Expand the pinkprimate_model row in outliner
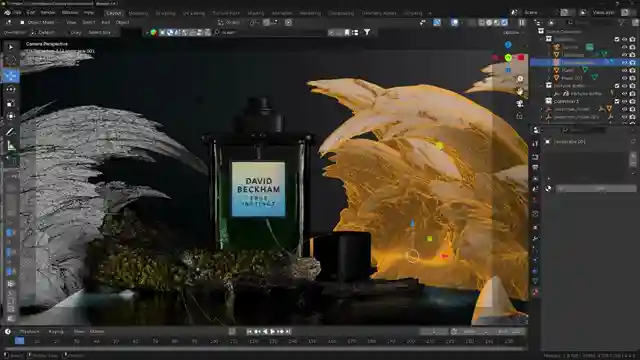This screenshot has height=360, width=640. (x=542, y=109)
